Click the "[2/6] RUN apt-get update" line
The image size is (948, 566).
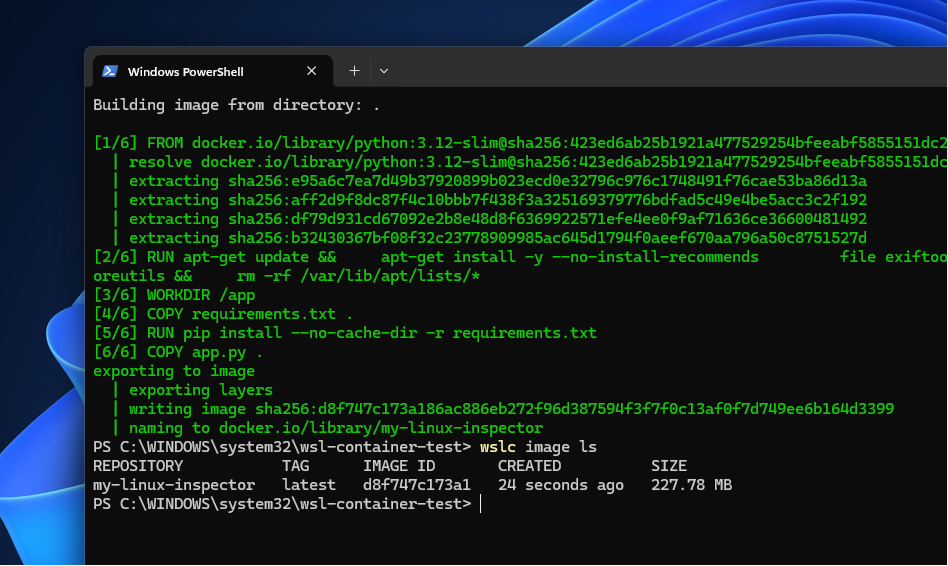point(520,257)
